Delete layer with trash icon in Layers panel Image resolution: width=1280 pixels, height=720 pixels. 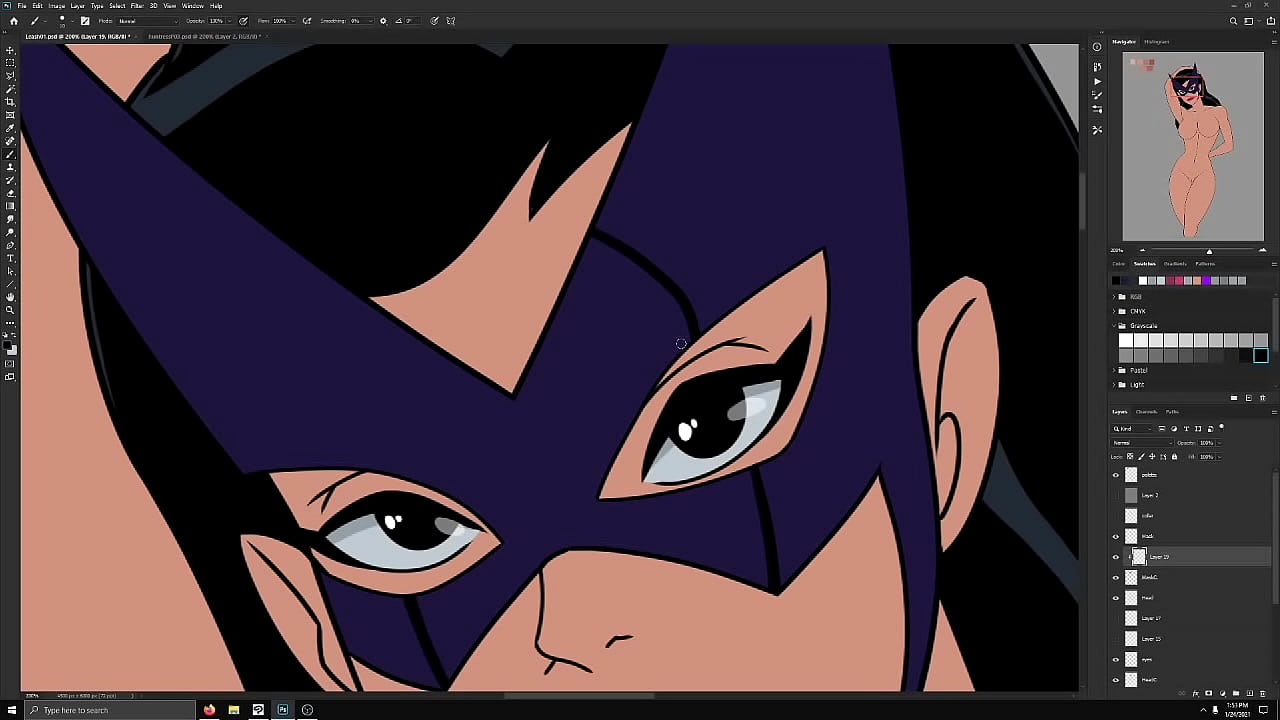1262,693
